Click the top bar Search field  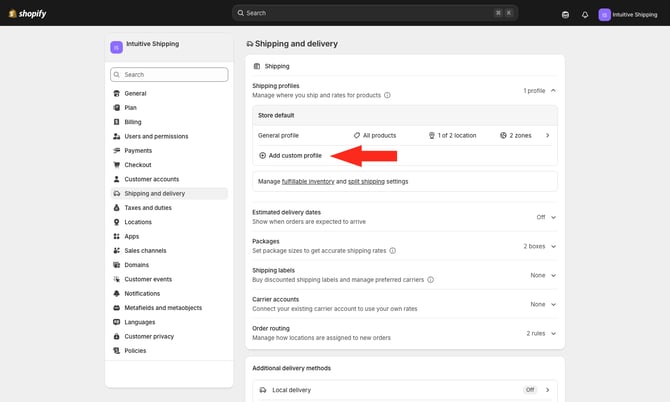tap(375, 13)
